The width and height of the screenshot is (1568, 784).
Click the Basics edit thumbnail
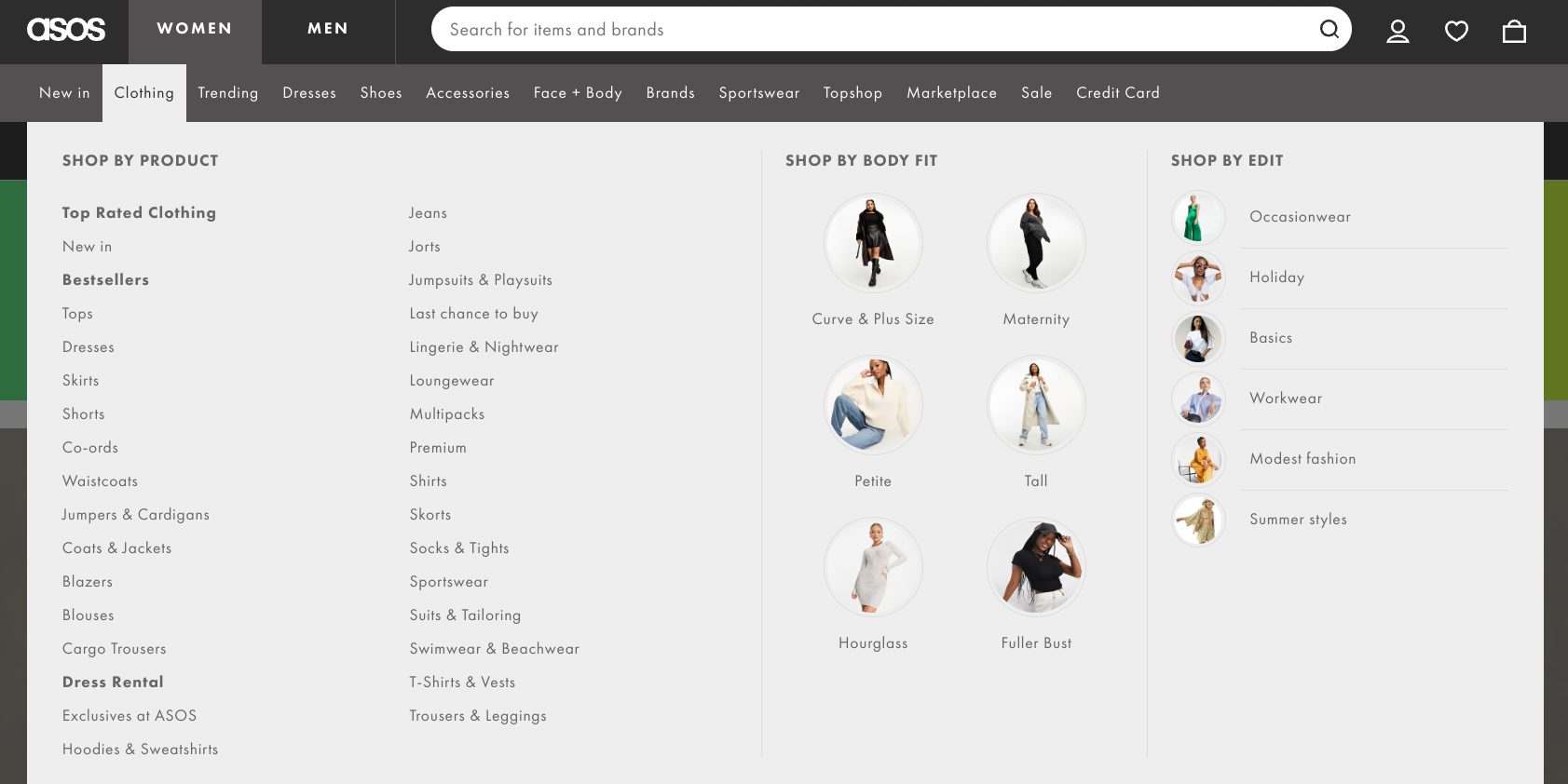1198,338
